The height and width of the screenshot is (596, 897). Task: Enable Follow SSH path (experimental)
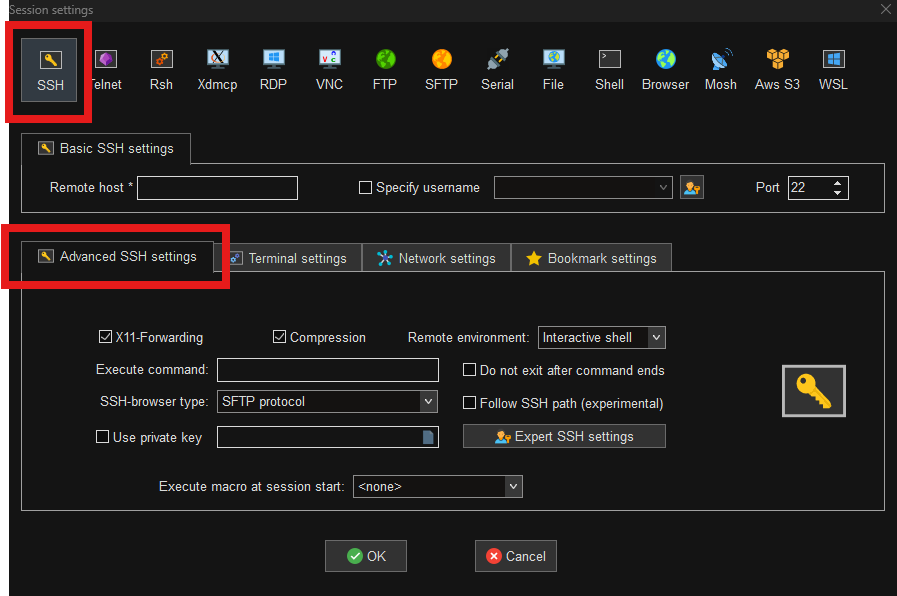click(x=469, y=403)
